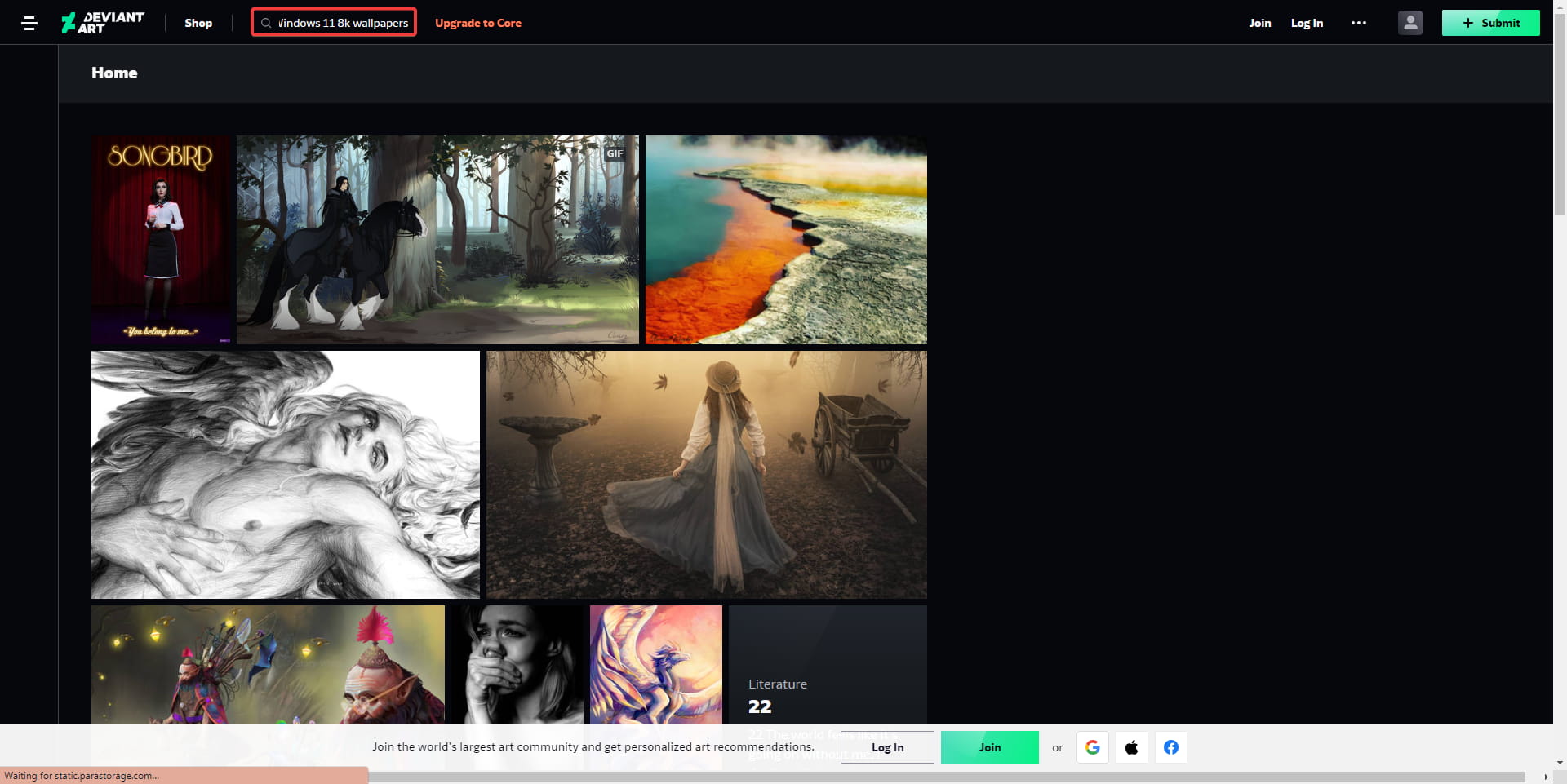The image size is (1567, 784).
Task: Click Log In button in bottom banner
Action: coord(887,747)
